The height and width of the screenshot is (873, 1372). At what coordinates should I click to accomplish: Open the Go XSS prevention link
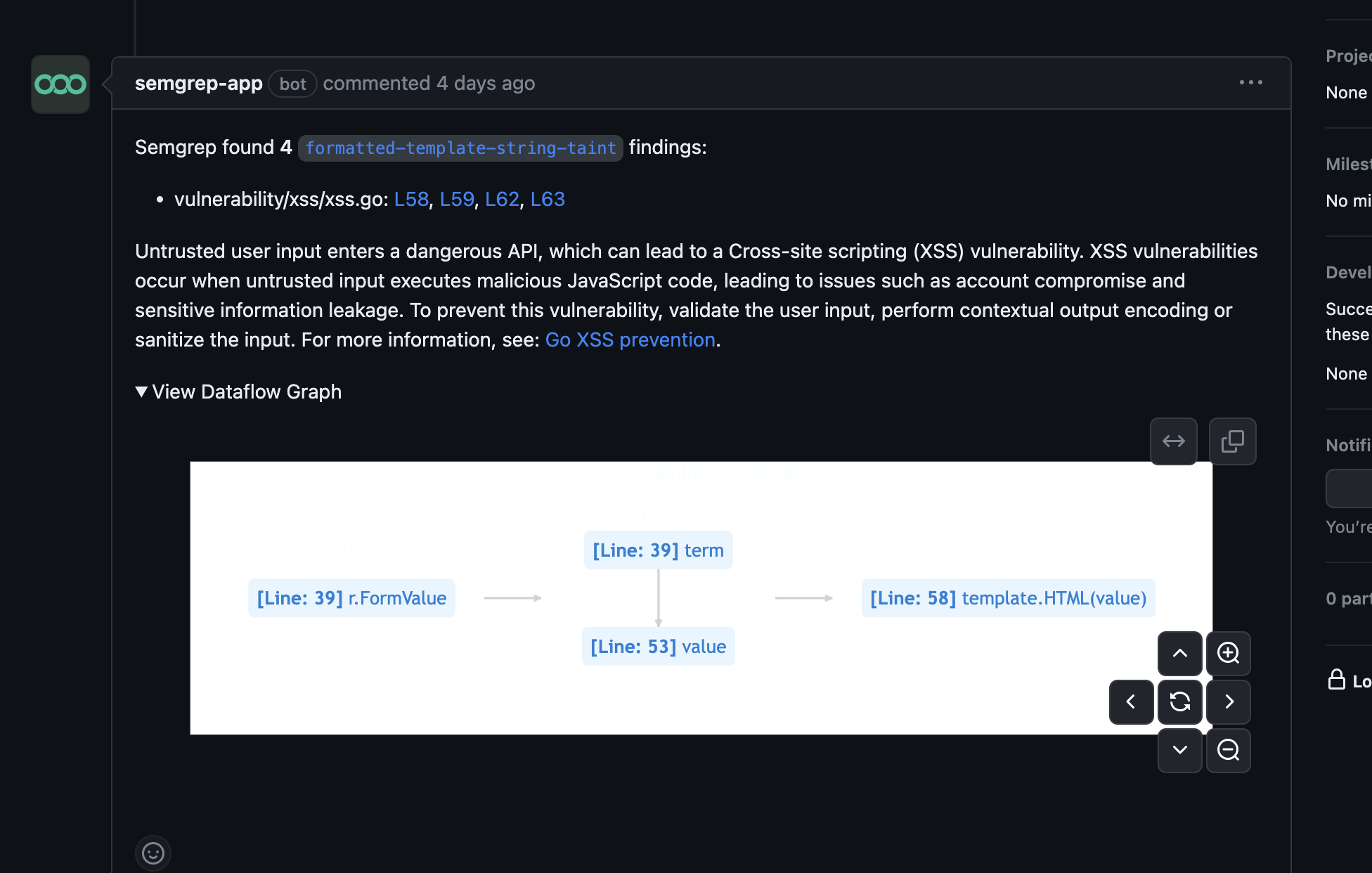pyautogui.click(x=629, y=339)
